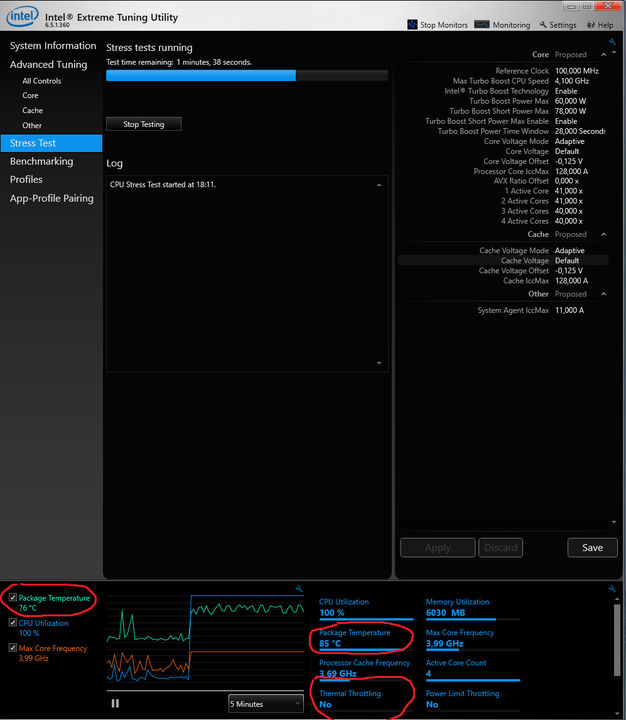Viewport: 626px width, 720px height.
Task: Click the Turbo Boost Power Max 60,000 W value
Action: (570, 101)
